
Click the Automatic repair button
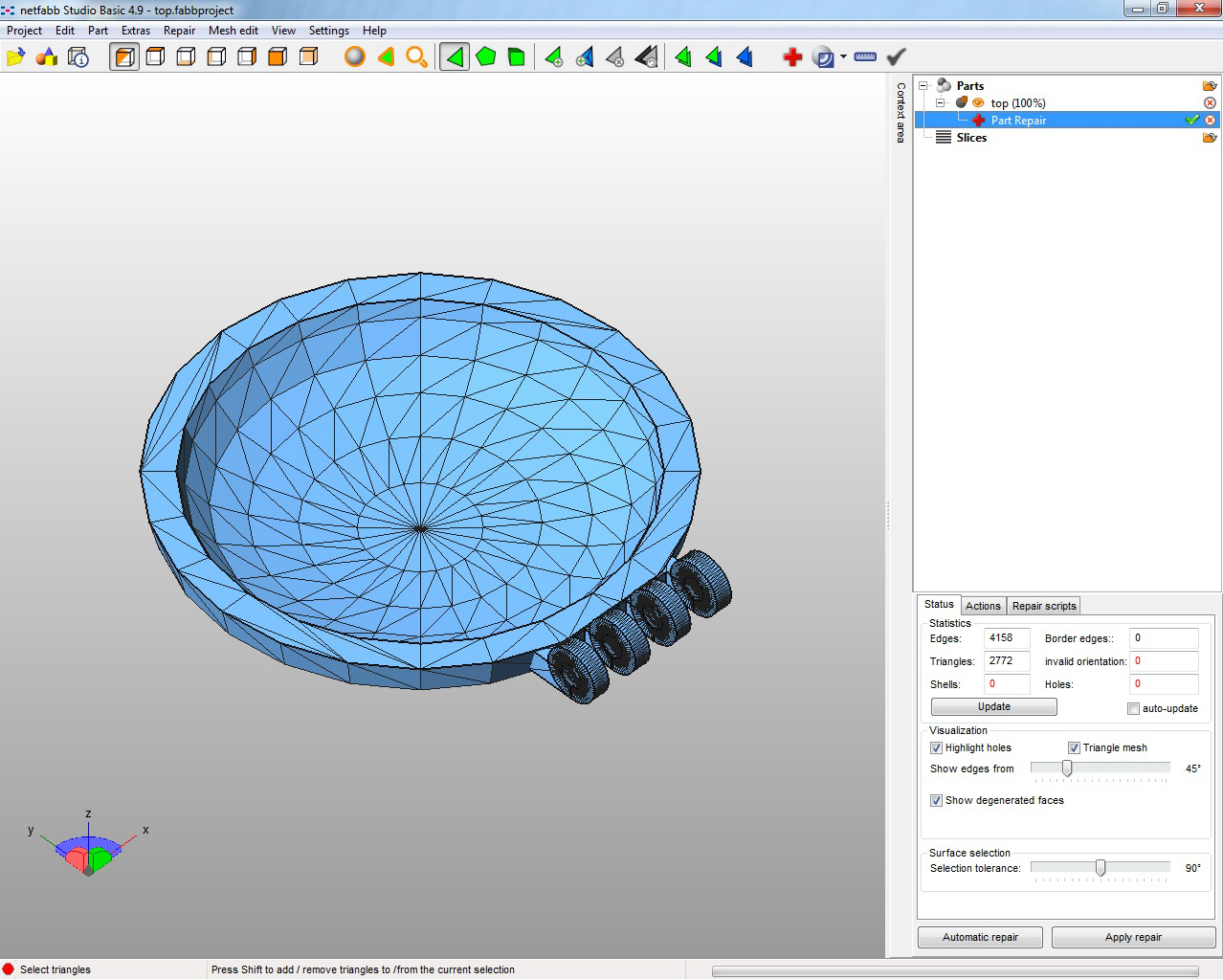[980, 938]
